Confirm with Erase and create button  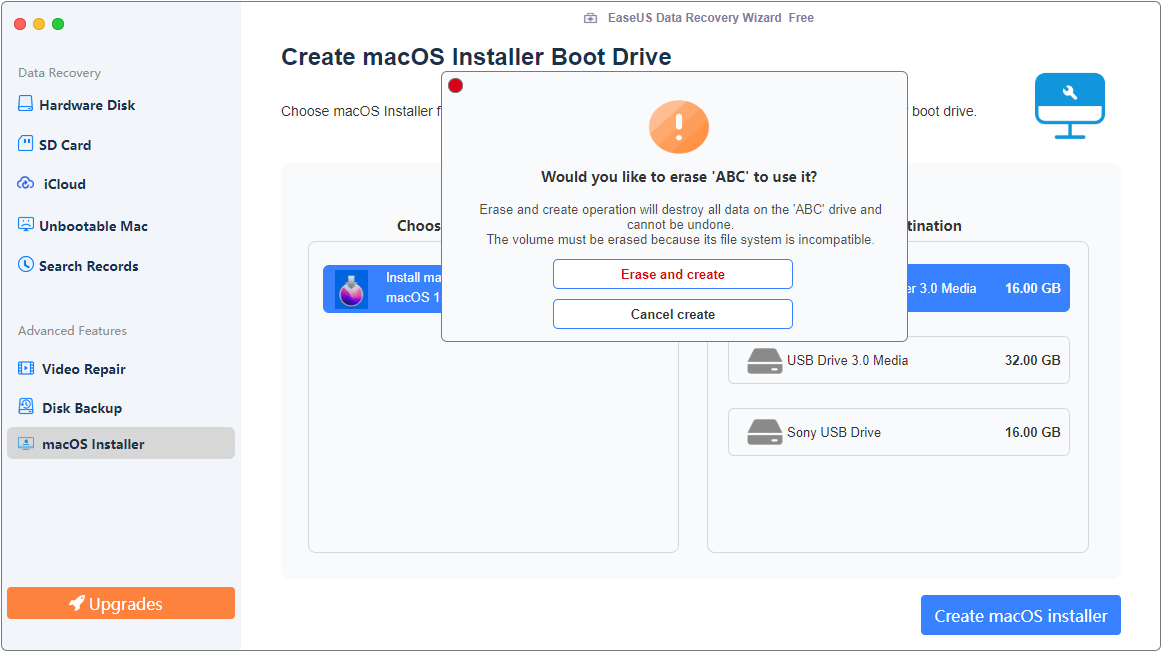(x=672, y=274)
